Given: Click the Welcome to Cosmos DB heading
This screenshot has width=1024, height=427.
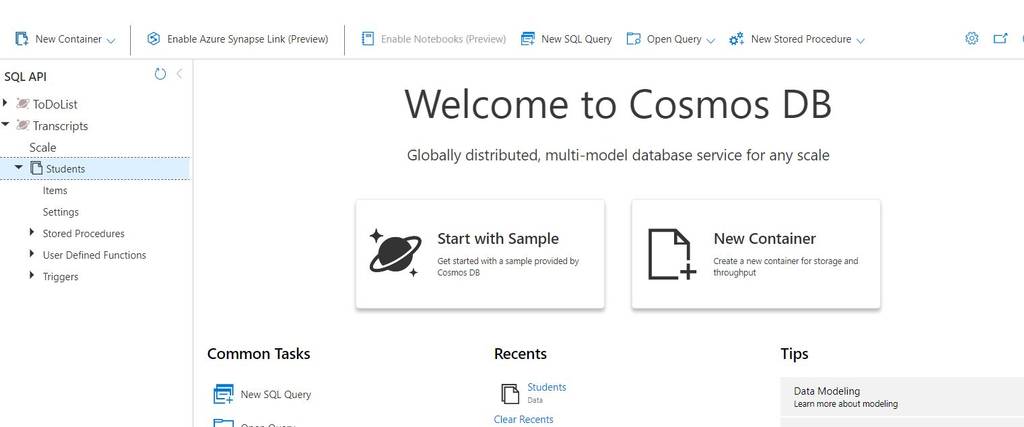Looking at the screenshot, I should point(618,104).
